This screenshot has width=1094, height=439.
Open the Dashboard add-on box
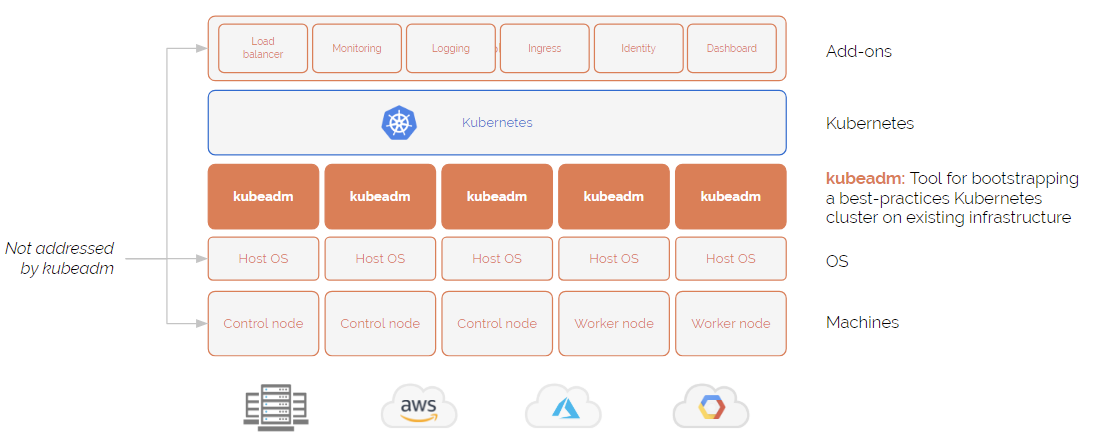click(731, 48)
